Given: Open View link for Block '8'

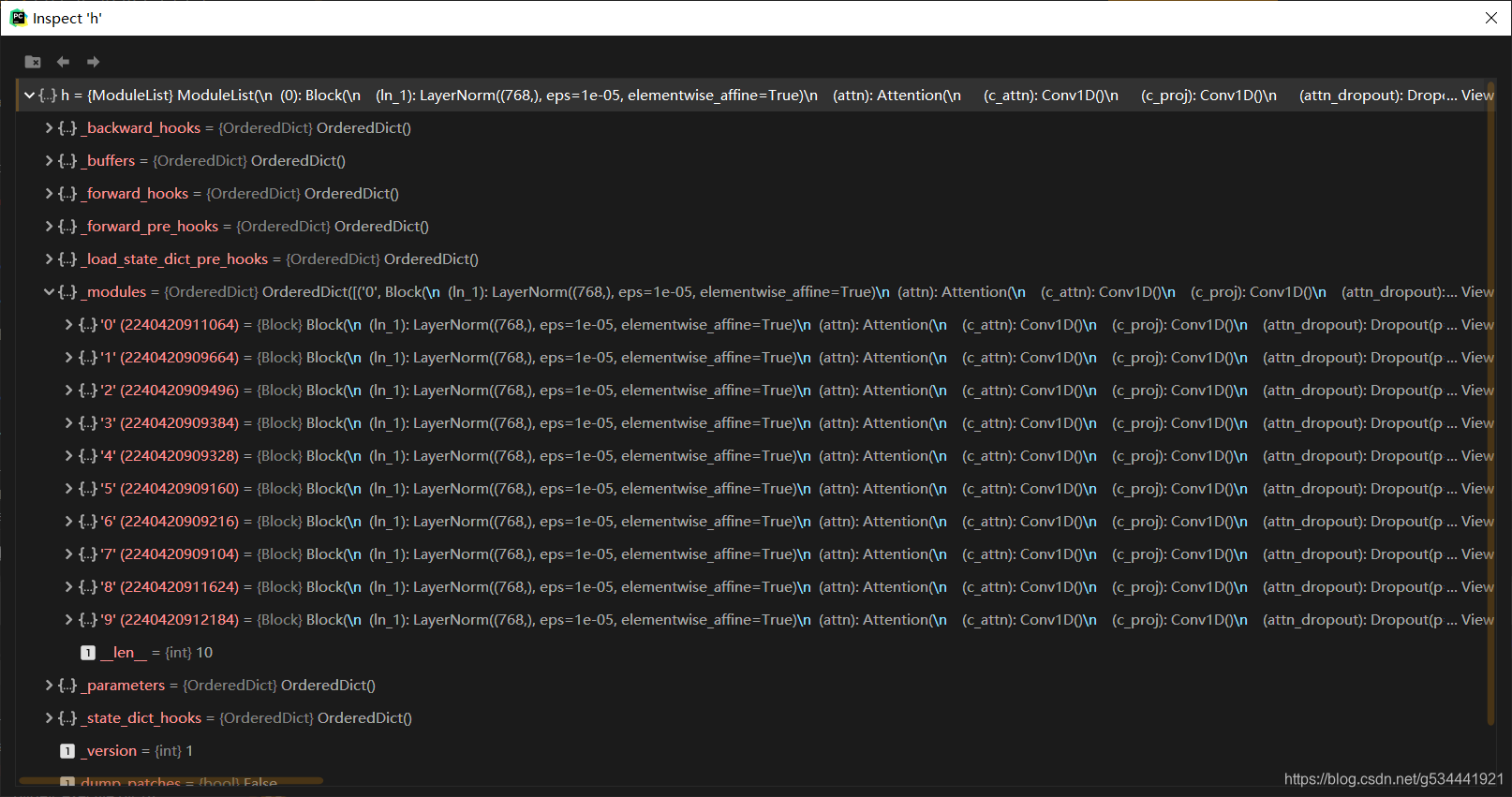Looking at the screenshot, I should point(1477,587).
